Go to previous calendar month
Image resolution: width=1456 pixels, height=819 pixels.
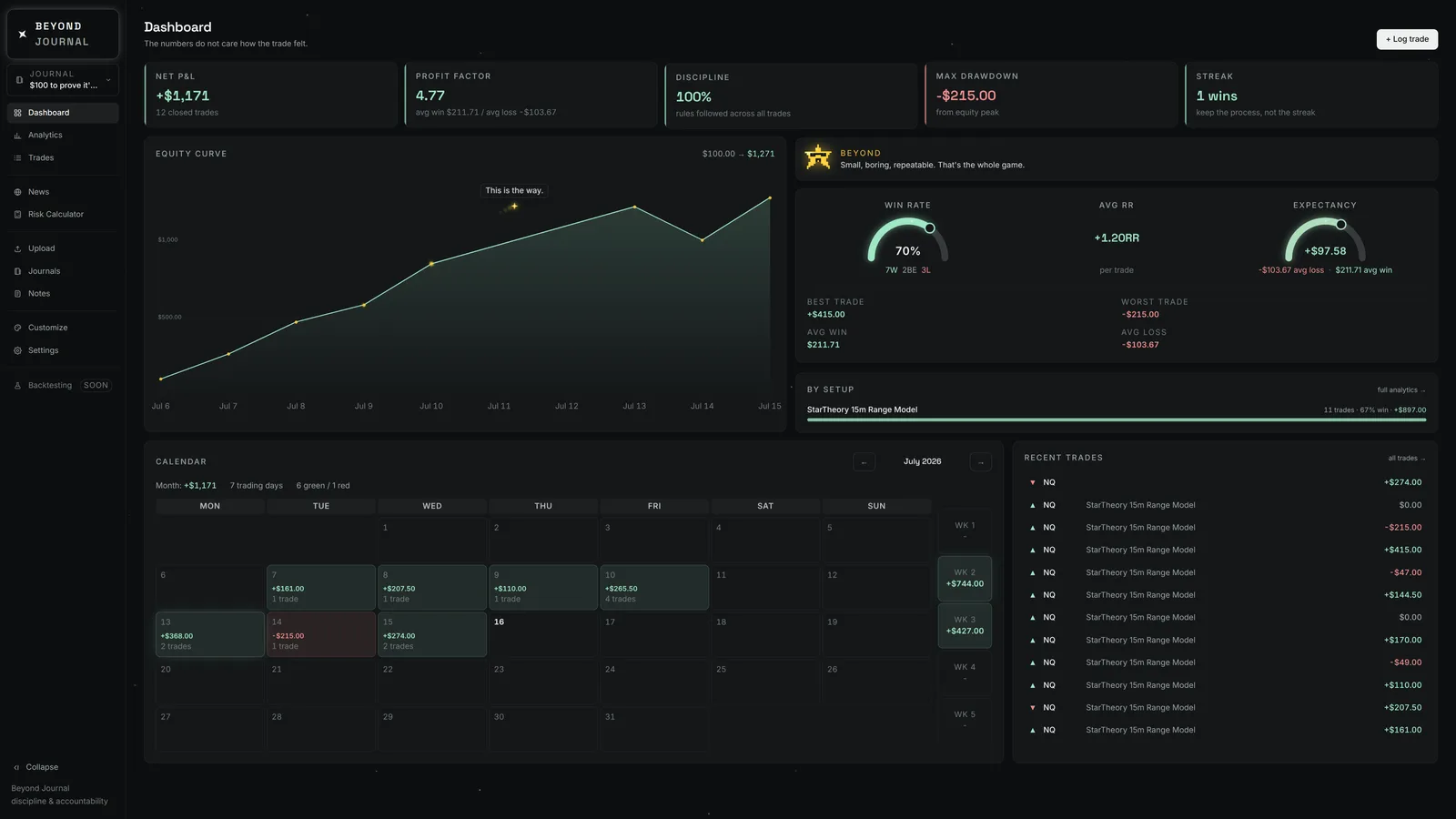[x=864, y=462]
